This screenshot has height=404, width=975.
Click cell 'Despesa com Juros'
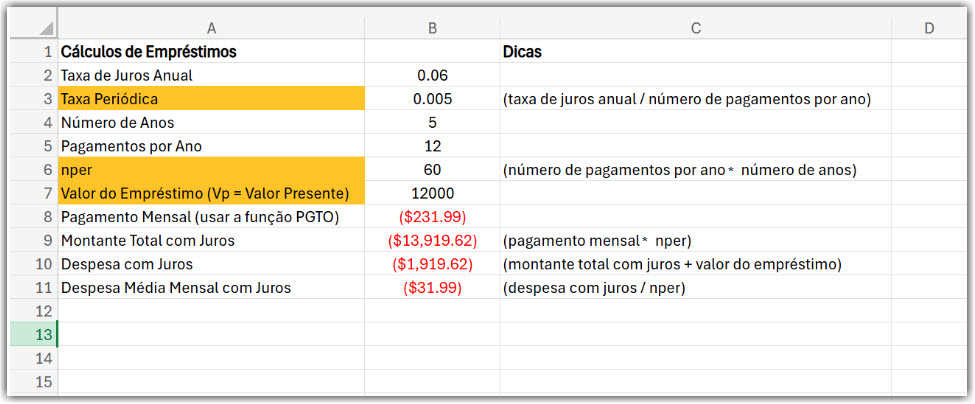click(x=211, y=264)
